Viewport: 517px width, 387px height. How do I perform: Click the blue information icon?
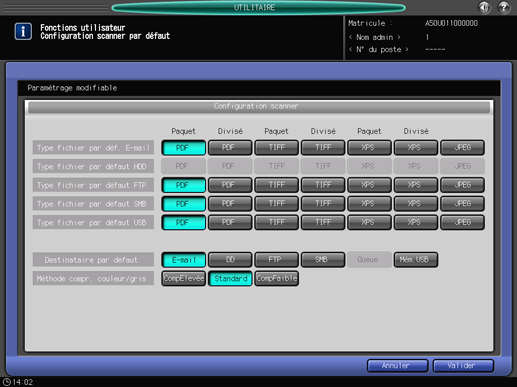click(x=23, y=31)
